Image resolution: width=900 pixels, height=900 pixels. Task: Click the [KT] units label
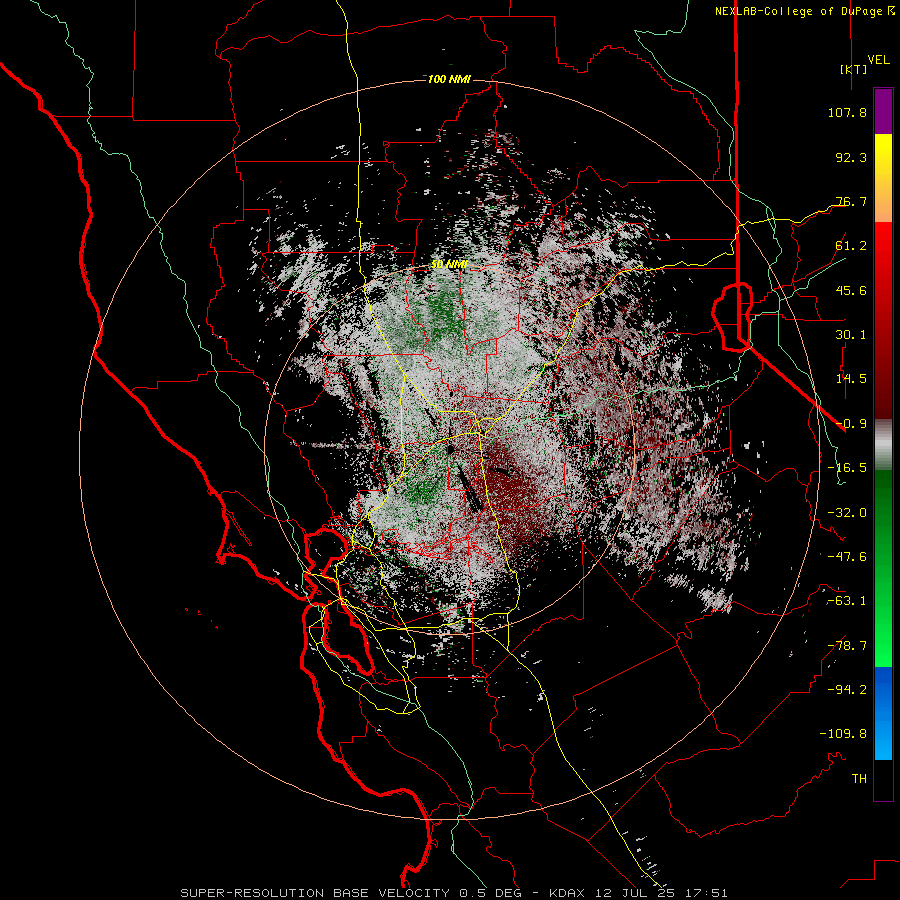pos(854,69)
